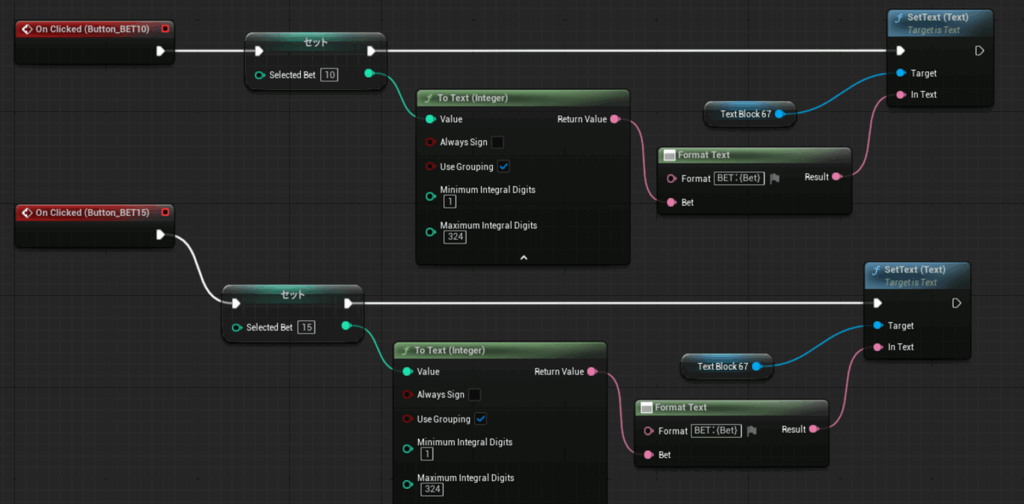Click the pink In Text pin on the lower SetText node
1024x504 pixels.
pyautogui.click(x=878, y=347)
